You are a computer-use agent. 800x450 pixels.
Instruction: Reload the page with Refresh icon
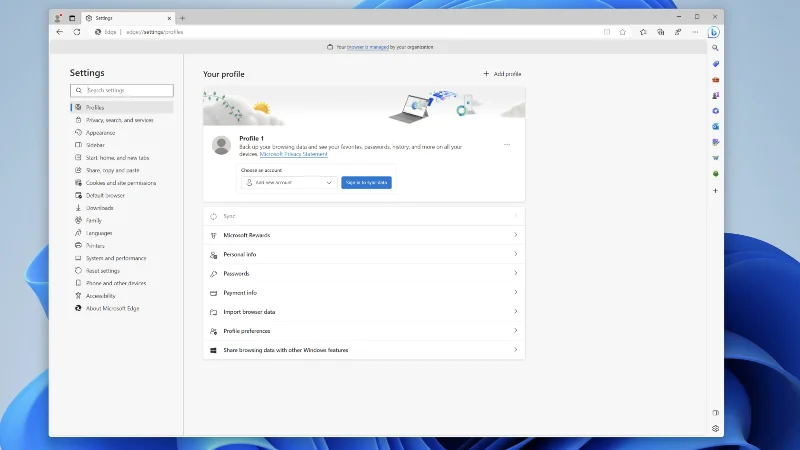[77, 32]
